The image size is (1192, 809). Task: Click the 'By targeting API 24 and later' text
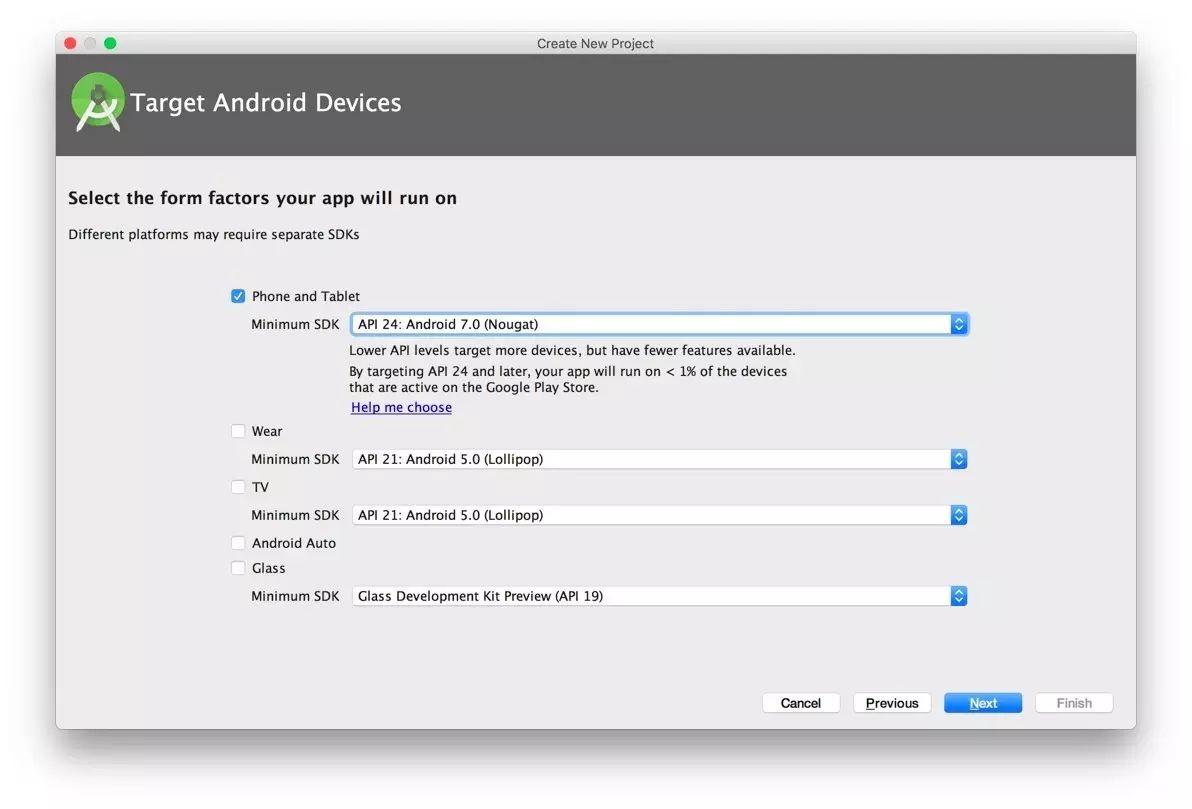568,379
